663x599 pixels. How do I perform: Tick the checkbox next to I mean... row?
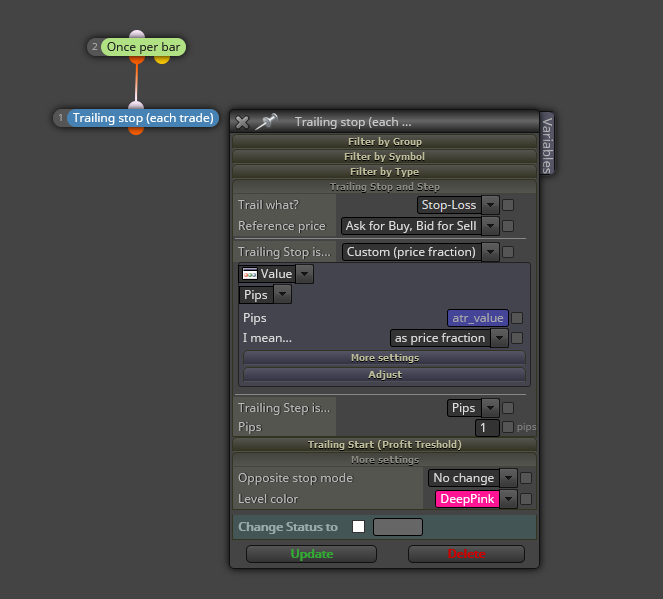point(517,338)
